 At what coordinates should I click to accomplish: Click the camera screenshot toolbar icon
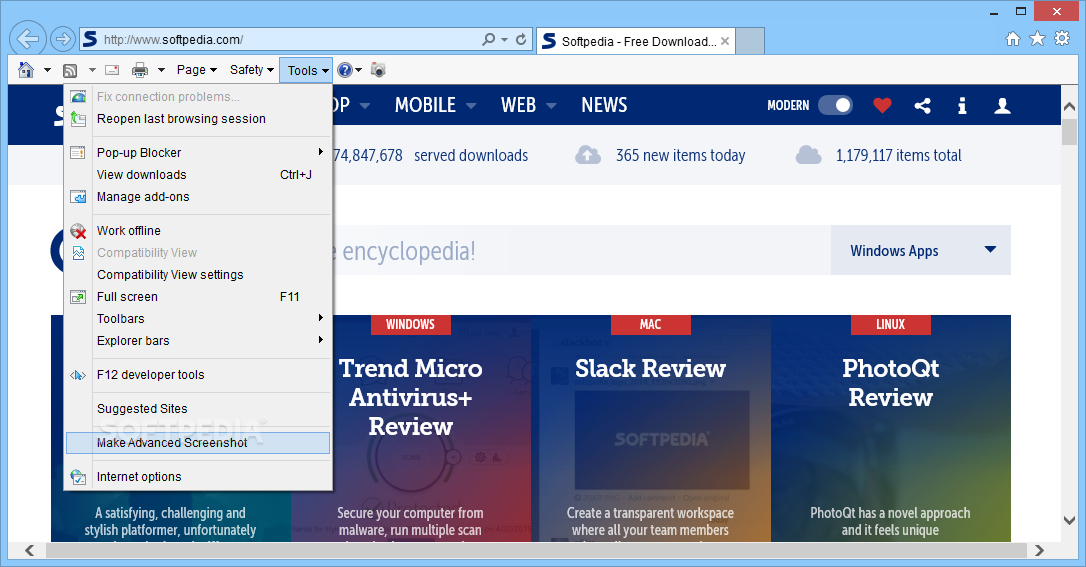(x=378, y=69)
